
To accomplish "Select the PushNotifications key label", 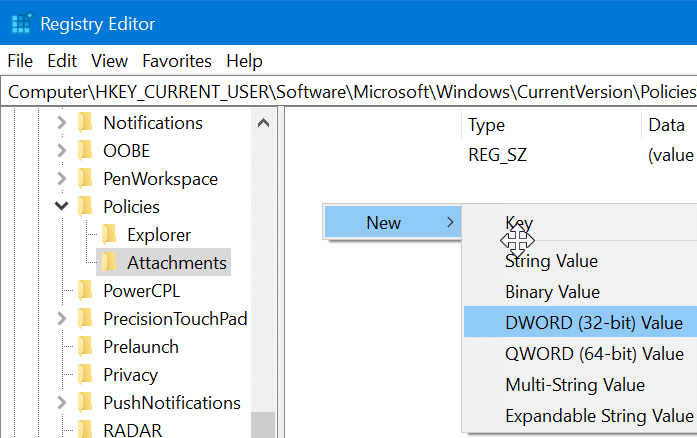I will click(x=172, y=403).
